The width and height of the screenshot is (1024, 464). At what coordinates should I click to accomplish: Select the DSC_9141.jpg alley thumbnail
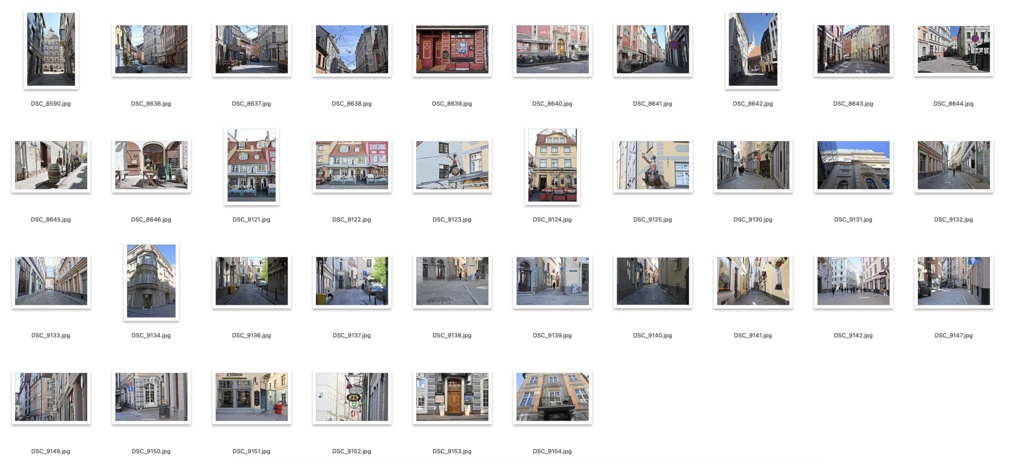752,281
